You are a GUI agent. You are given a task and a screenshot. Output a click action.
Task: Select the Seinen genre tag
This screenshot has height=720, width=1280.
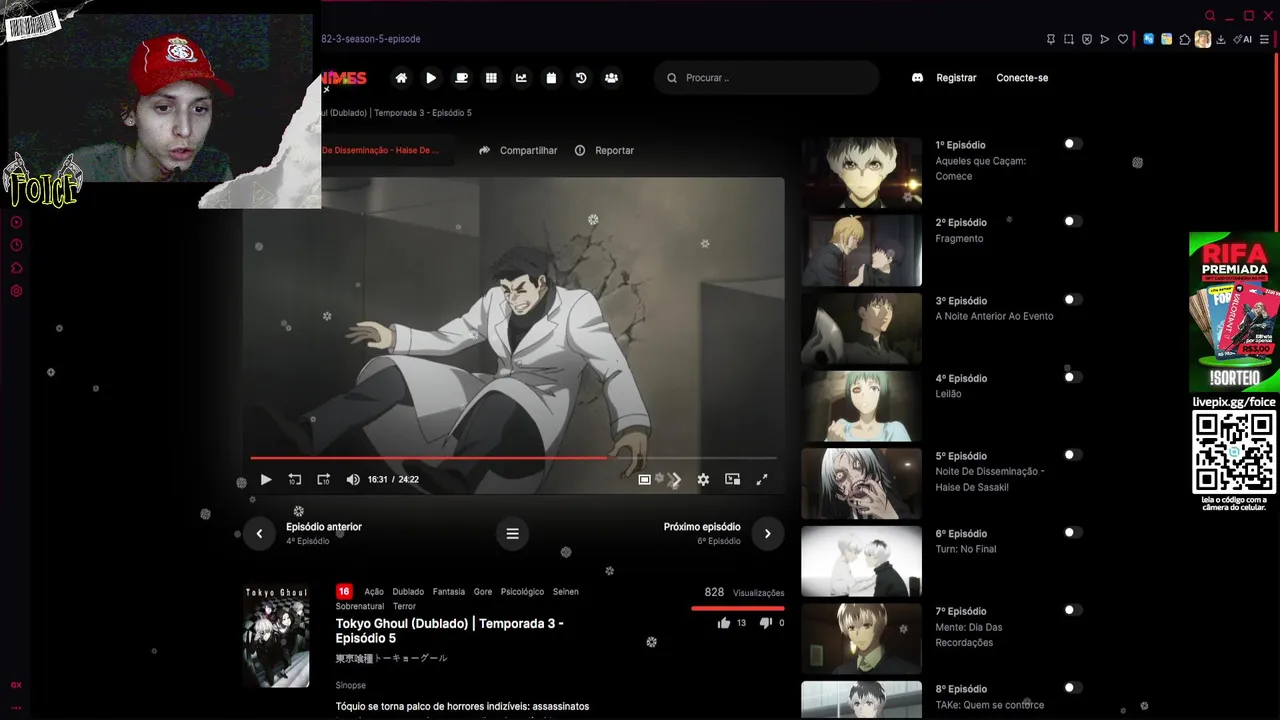pos(565,592)
